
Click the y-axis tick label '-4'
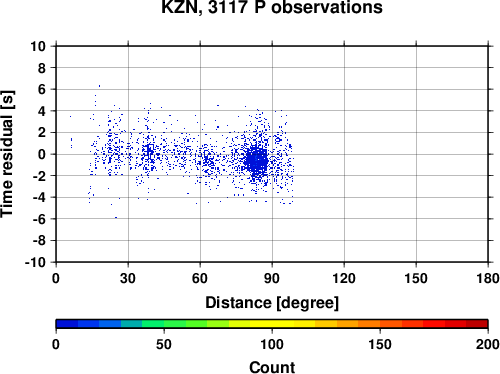click(x=39, y=198)
